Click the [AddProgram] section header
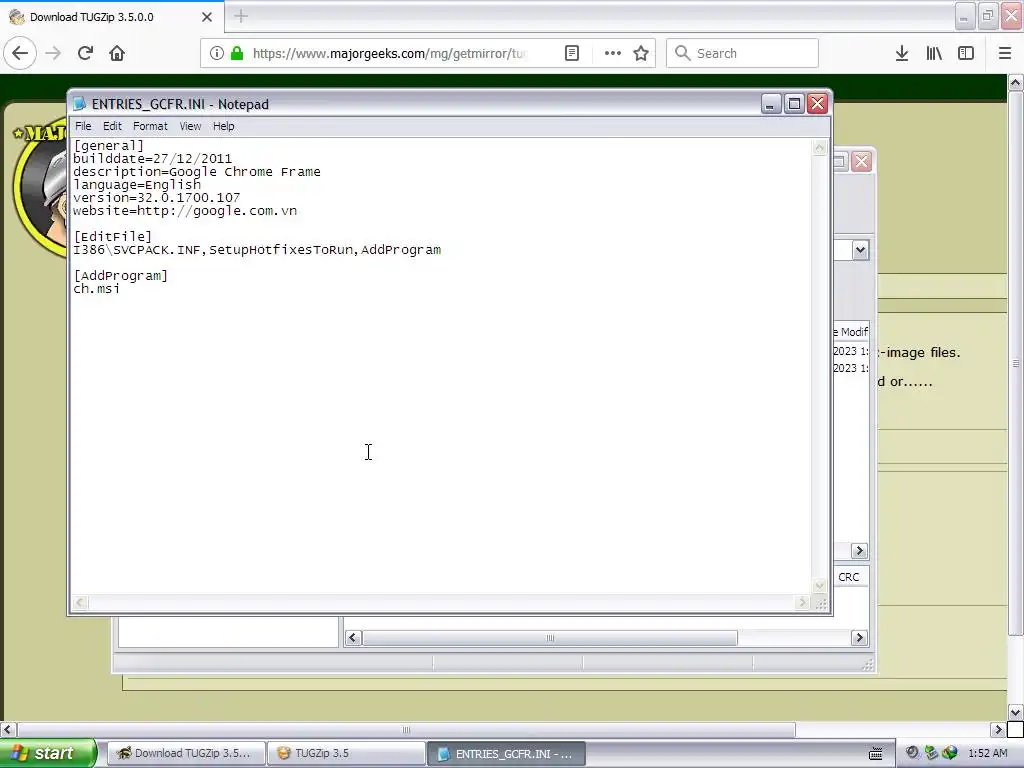The image size is (1024, 768). point(120,276)
